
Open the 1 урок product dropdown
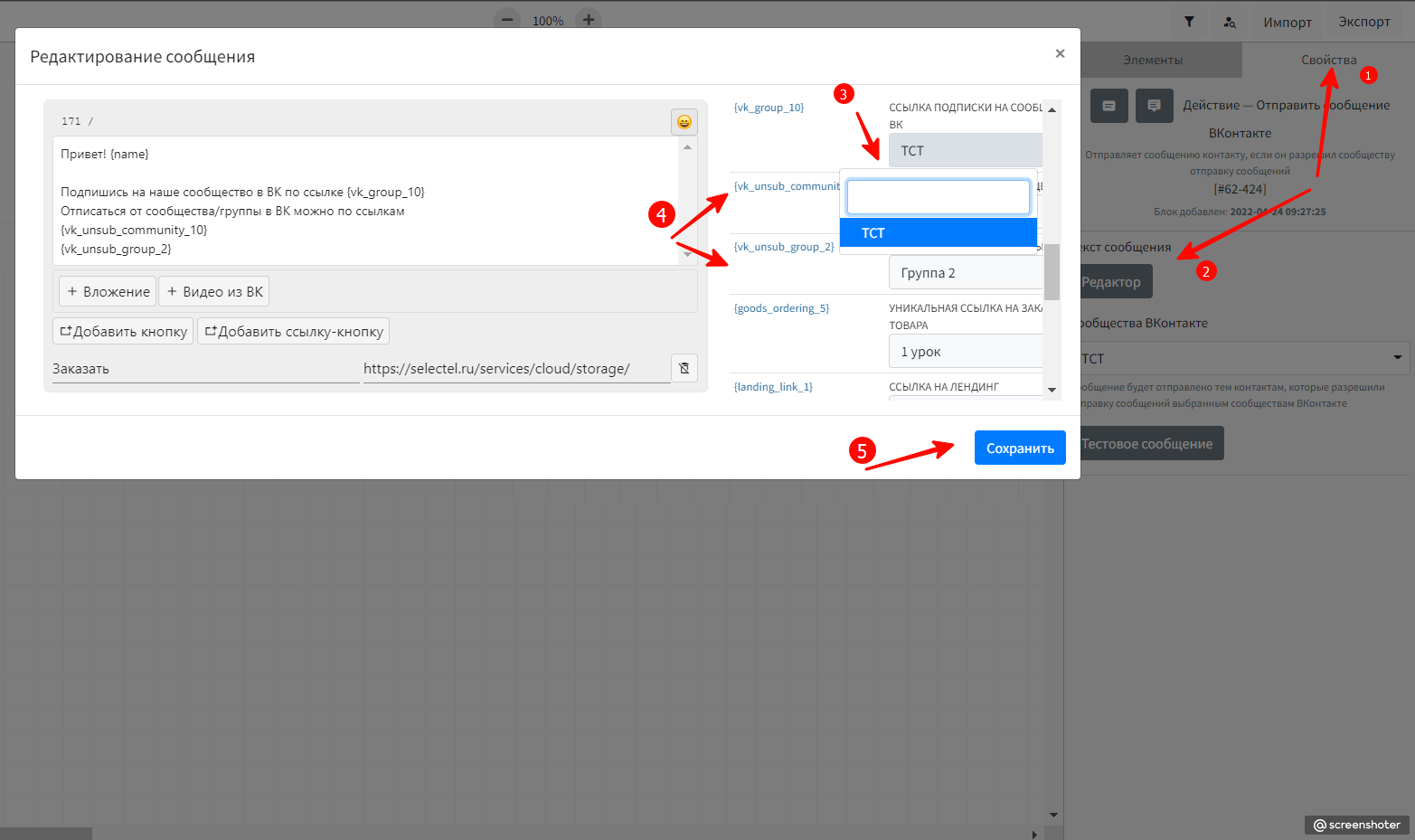(965, 352)
